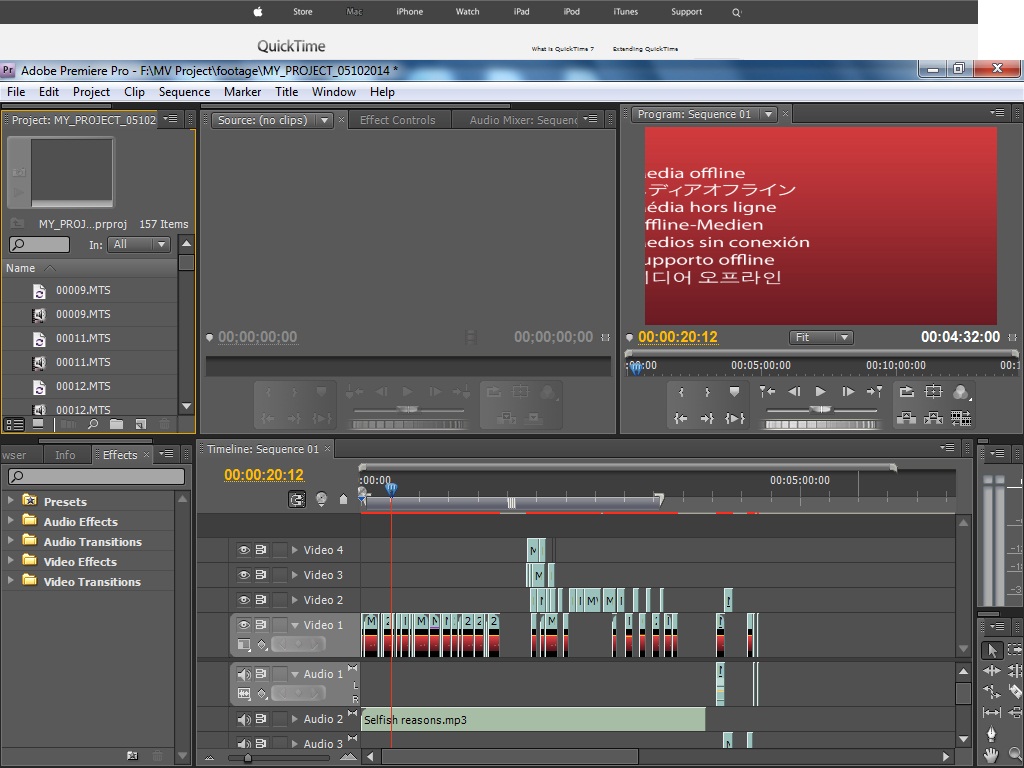Click the Lift button in Program monitor
The height and width of the screenshot is (768, 1024).
pos(906,418)
